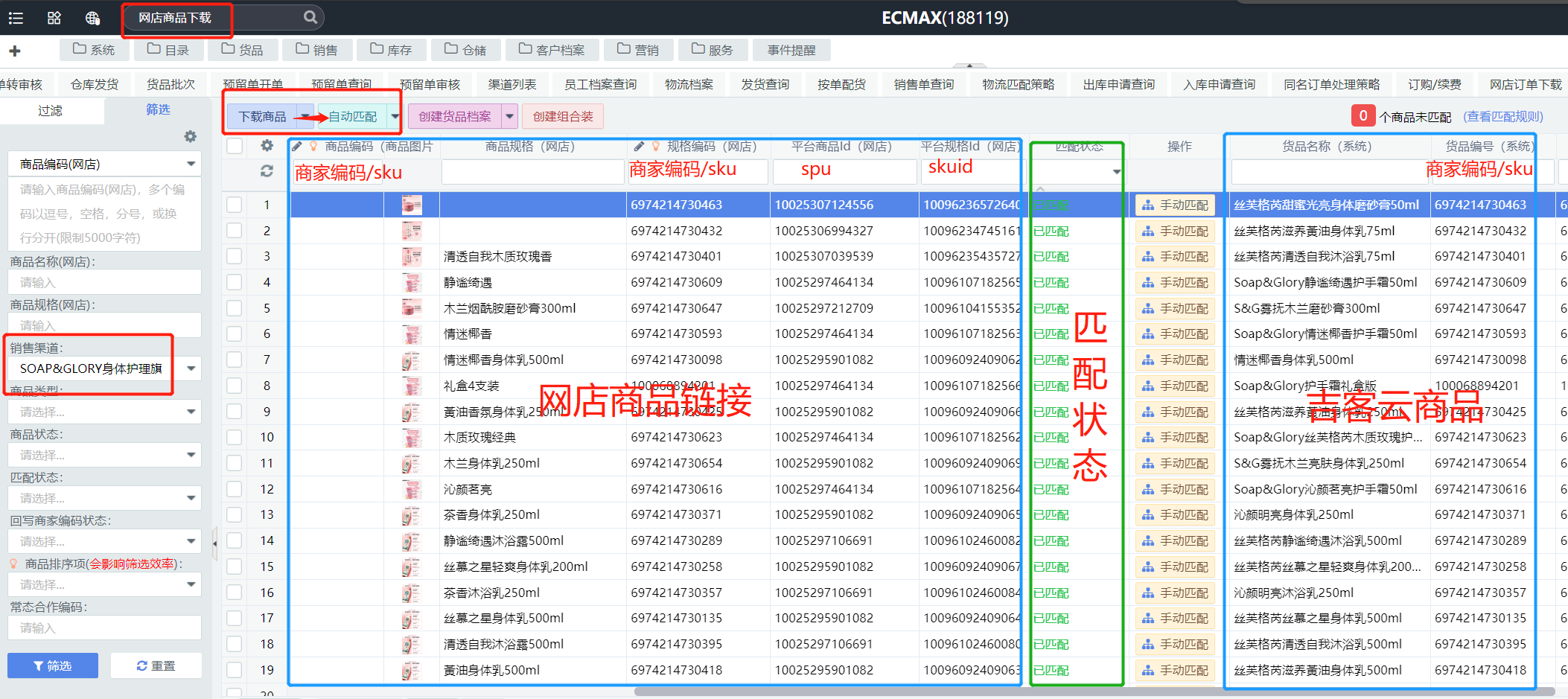Screen dimensions: 1568x699
Task: Check the row 7 checkbox
Action: [235, 360]
